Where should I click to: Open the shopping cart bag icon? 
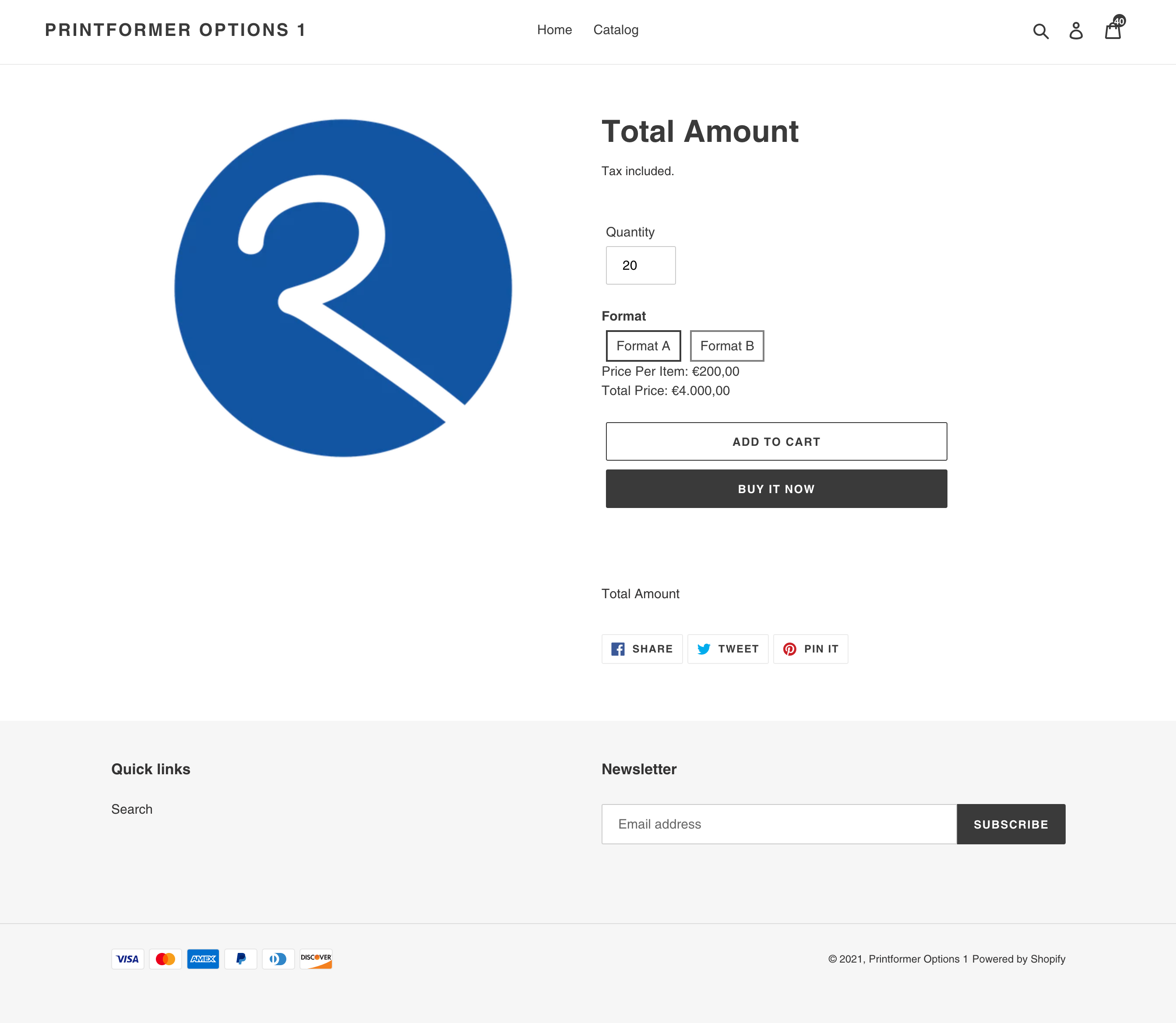pyautogui.click(x=1112, y=32)
